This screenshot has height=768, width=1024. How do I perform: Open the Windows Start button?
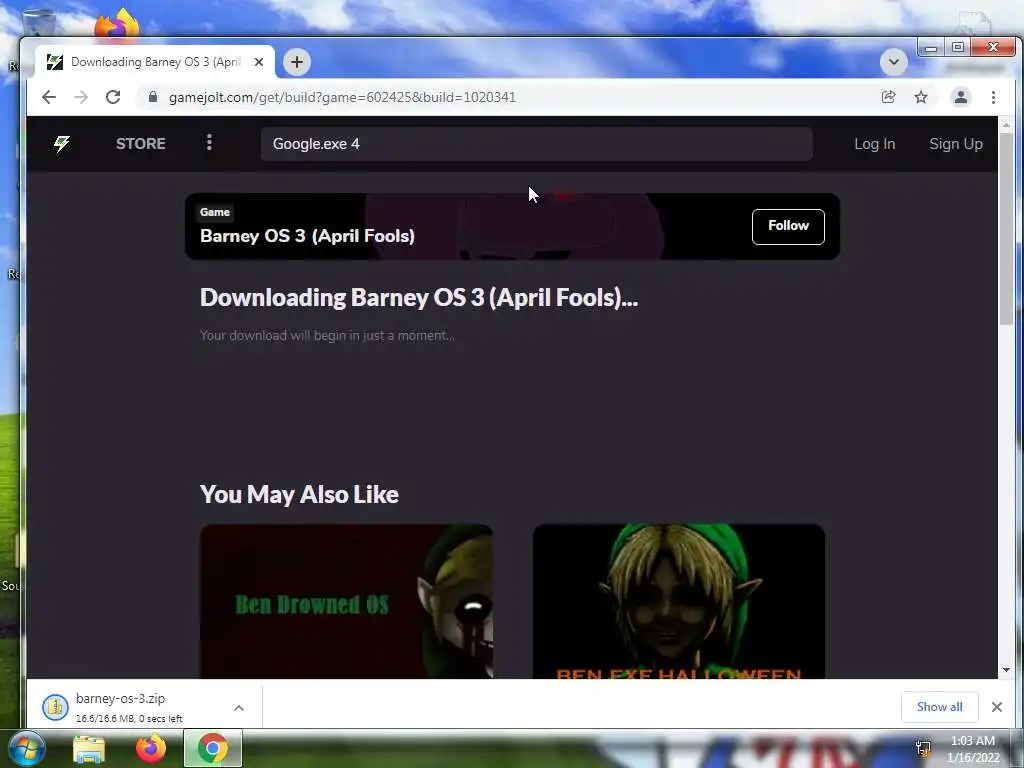(x=25, y=748)
